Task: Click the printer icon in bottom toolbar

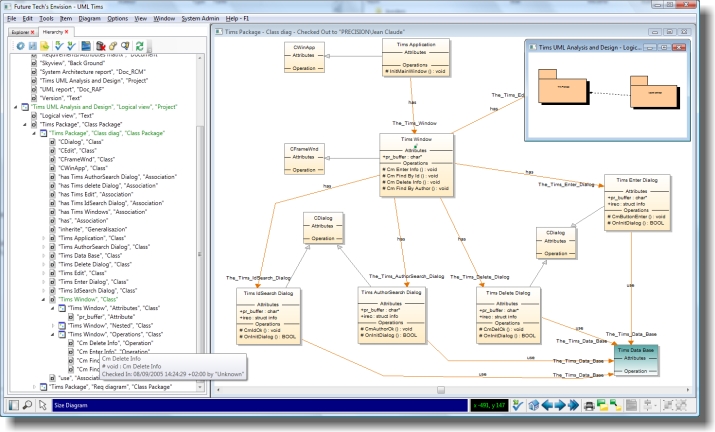Action: tap(589, 405)
